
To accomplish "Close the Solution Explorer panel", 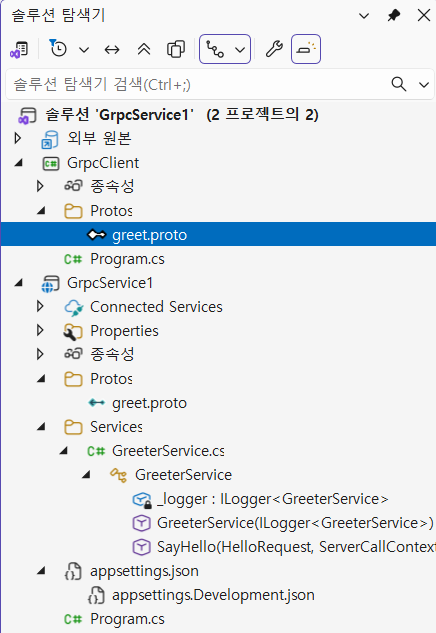I will click(x=423, y=16).
